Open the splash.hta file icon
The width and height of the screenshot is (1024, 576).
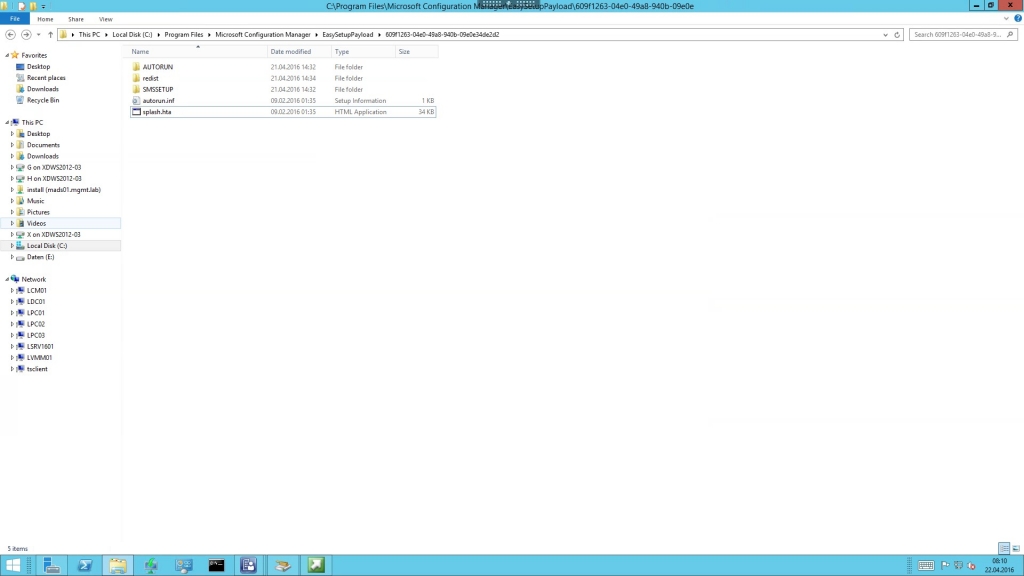pos(136,112)
